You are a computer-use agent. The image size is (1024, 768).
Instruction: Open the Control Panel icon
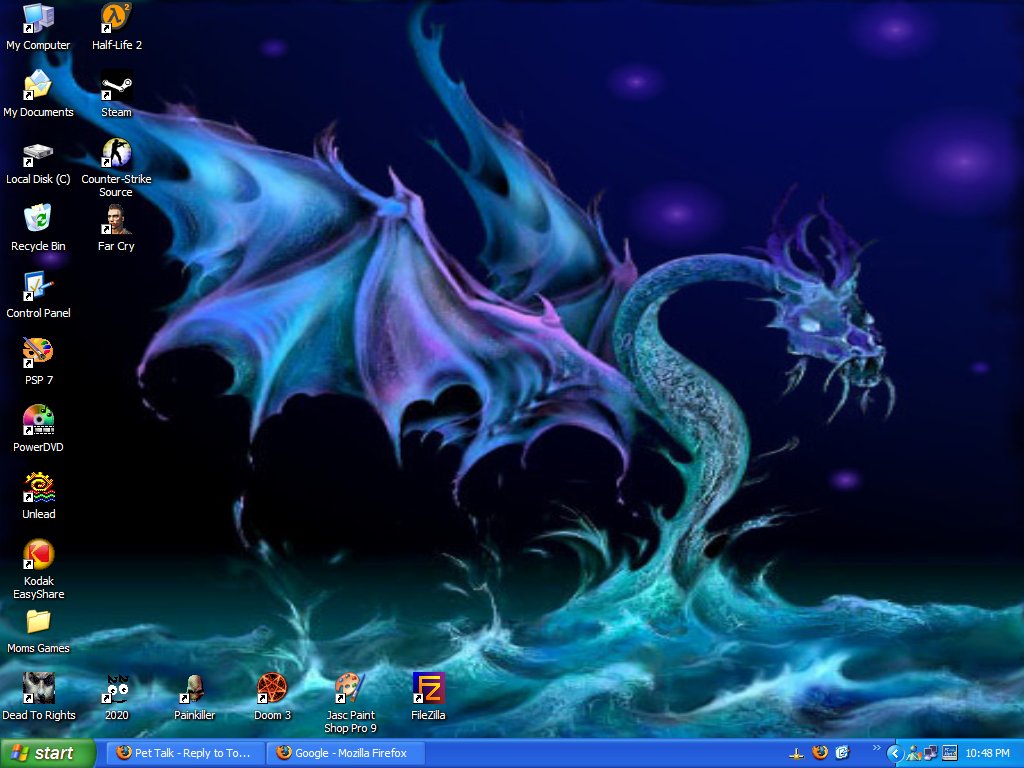pyautogui.click(x=38, y=287)
